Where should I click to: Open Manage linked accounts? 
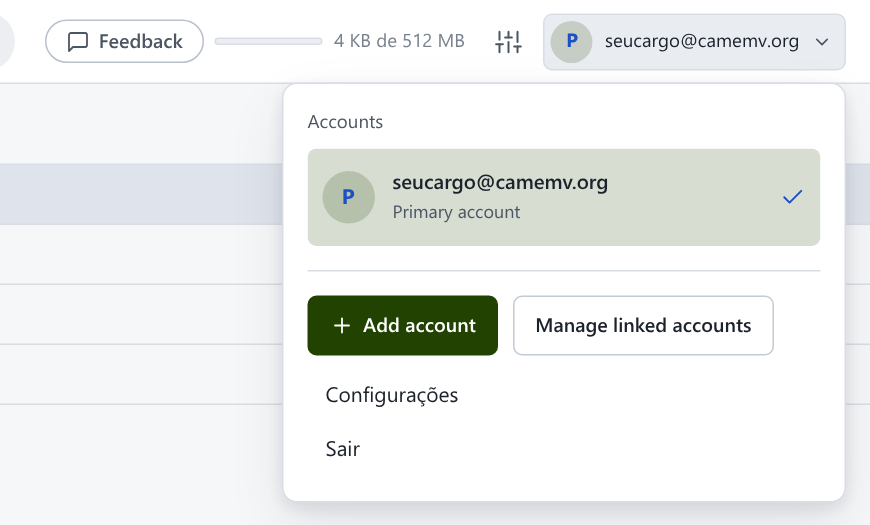coord(643,325)
